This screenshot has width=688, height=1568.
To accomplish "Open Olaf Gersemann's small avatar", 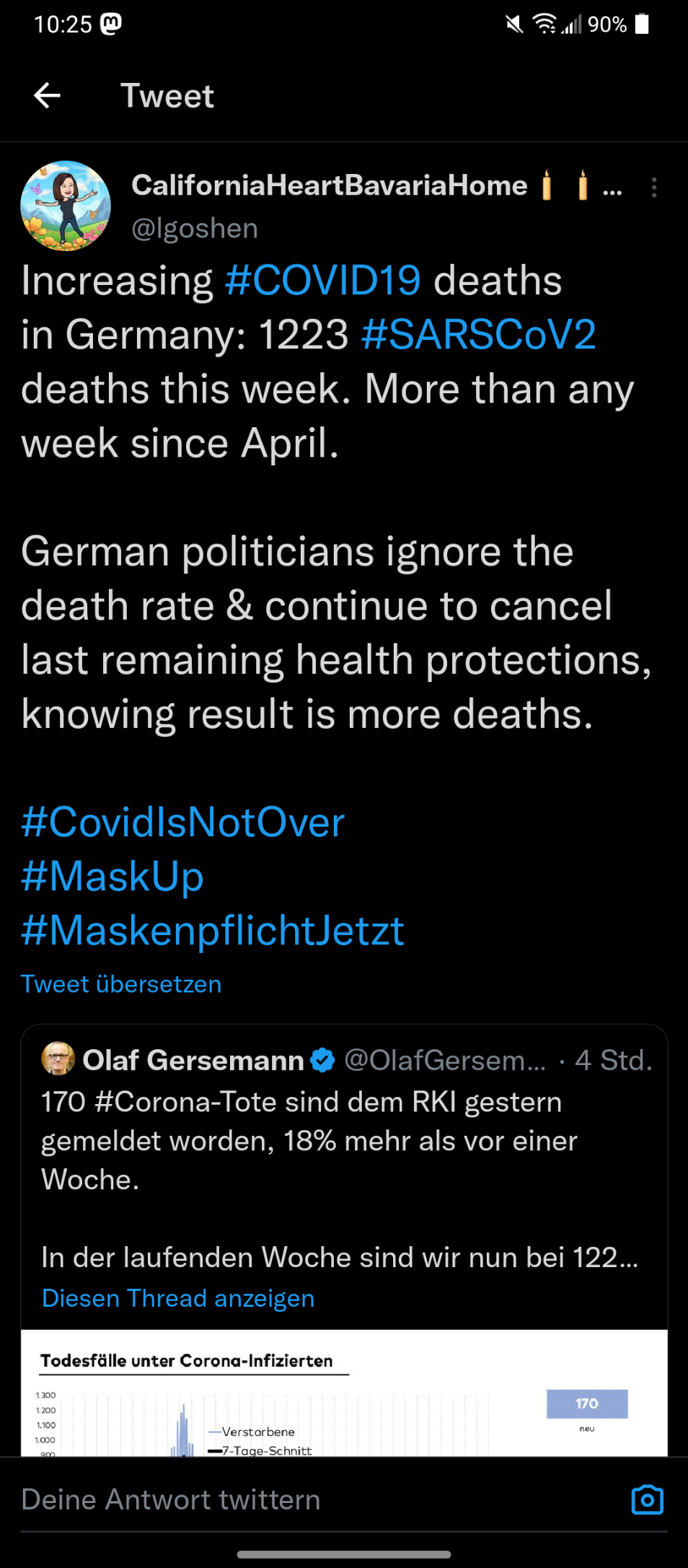I will tap(58, 1059).
